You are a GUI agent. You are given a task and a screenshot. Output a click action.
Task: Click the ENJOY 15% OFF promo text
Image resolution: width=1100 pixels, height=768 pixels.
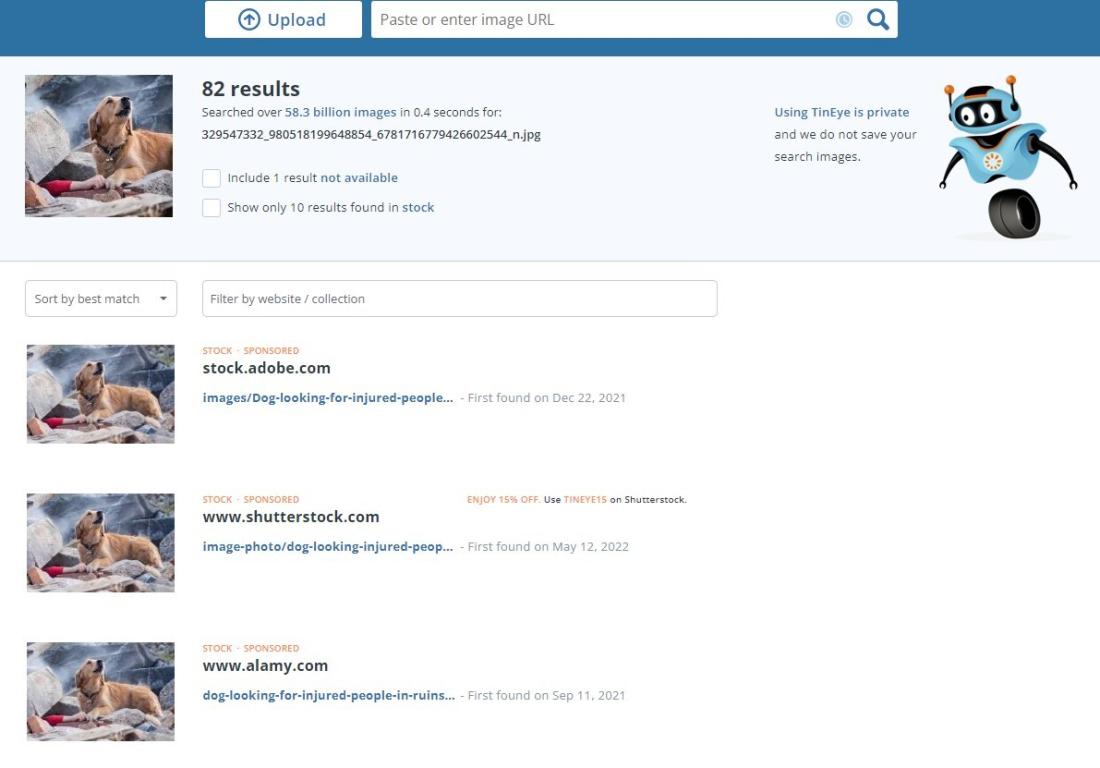[503, 500]
